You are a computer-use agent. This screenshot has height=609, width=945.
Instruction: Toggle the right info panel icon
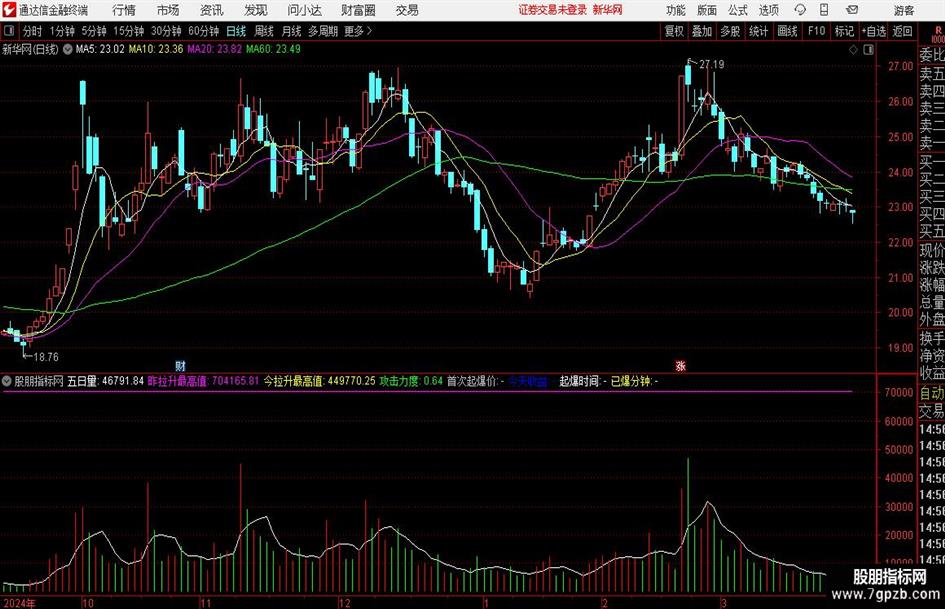coord(868,49)
